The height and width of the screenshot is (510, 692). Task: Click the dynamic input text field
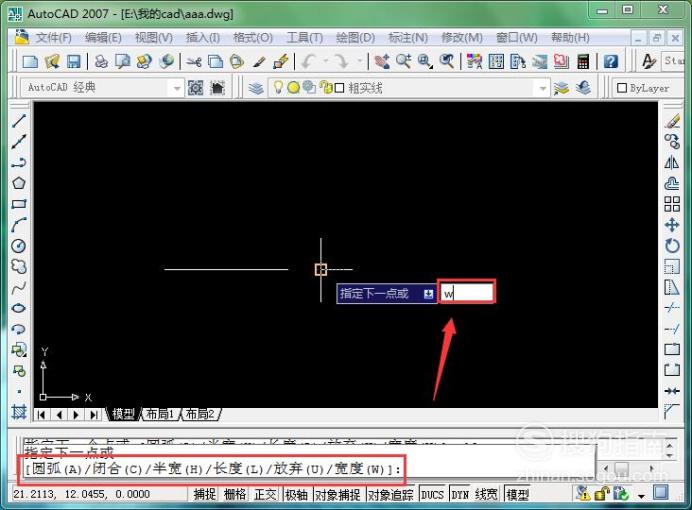tap(466, 292)
